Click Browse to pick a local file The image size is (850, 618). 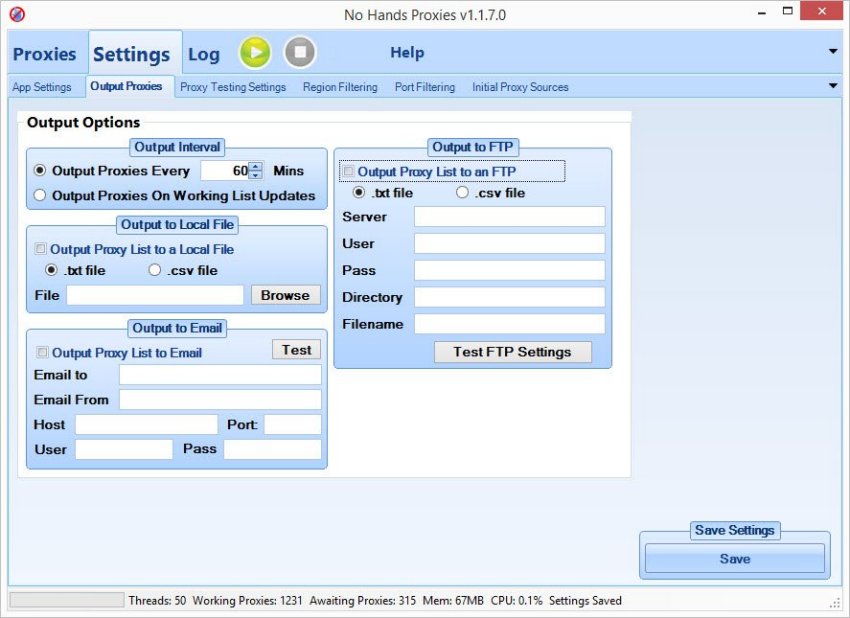(285, 295)
